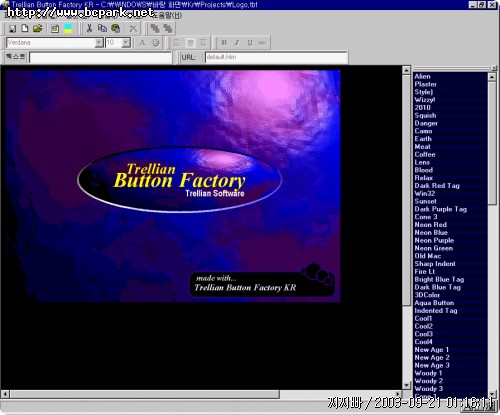This screenshot has height=415, width=500.
Task: Click canvas vertical scrollbar down arrow
Action: 406,385
